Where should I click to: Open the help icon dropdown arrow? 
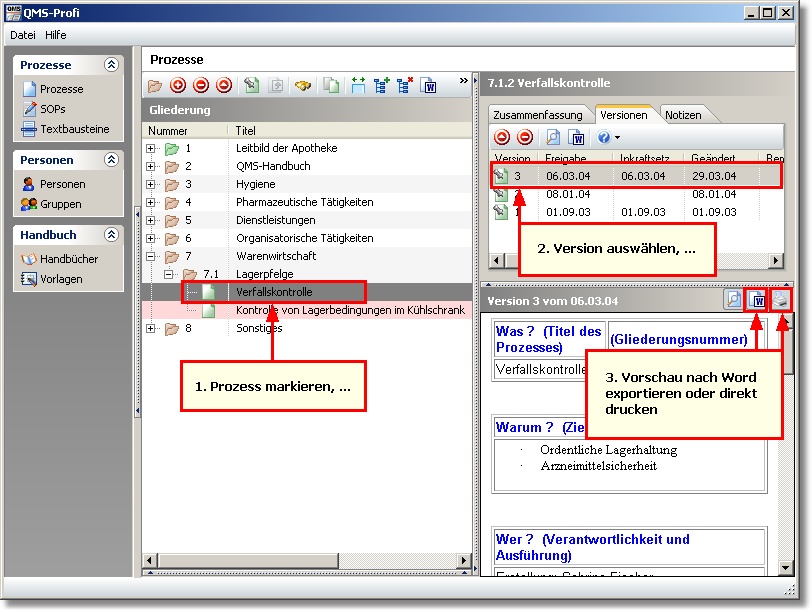618,138
